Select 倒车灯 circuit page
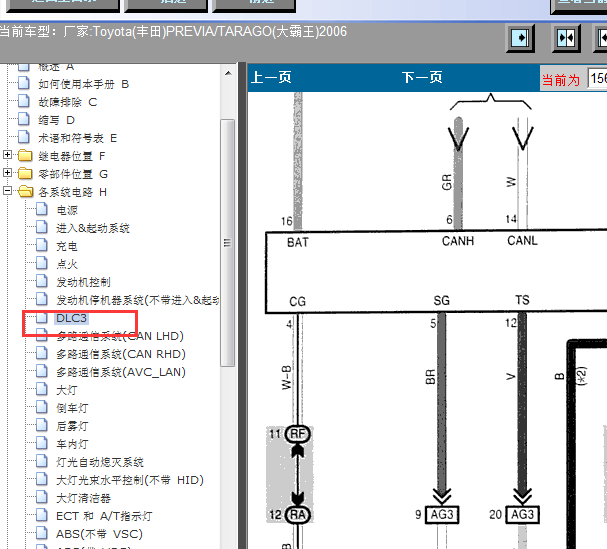The image size is (607, 549). tap(72, 408)
